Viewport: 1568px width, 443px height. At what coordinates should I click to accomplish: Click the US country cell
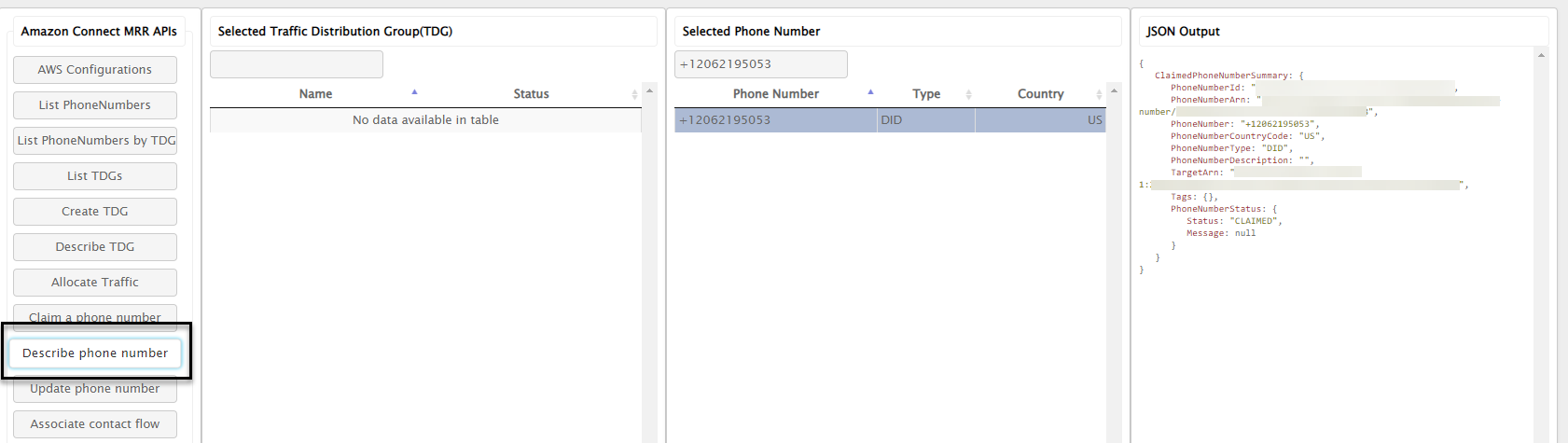pyautogui.click(x=1040, y=120)
